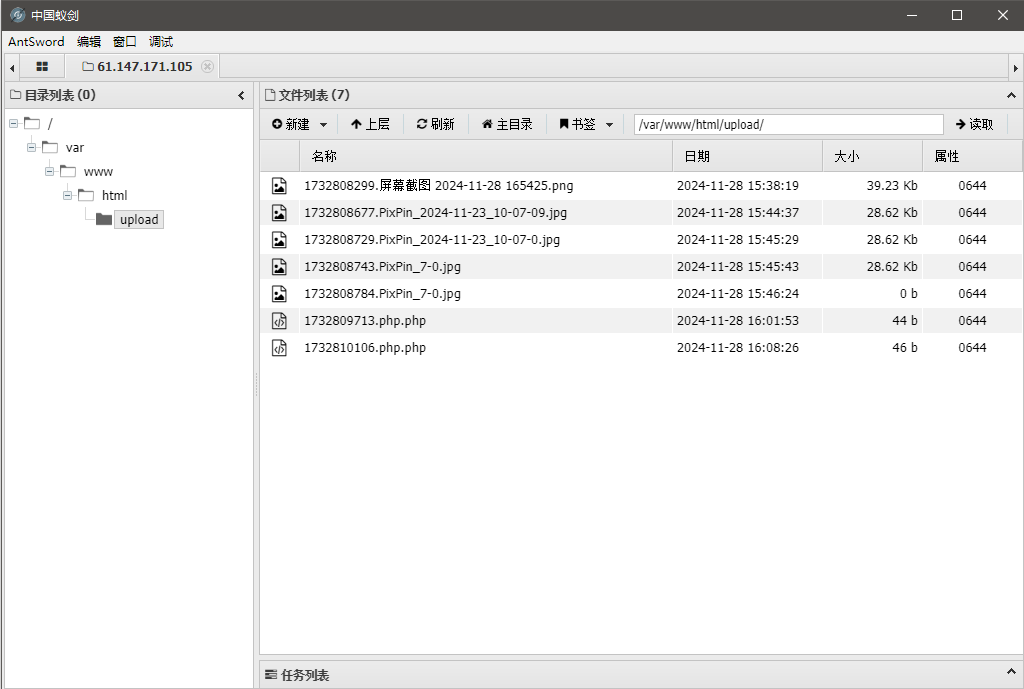Click the path input field
The height and width of the screenshot is (689, 1024).
[788, 125]
